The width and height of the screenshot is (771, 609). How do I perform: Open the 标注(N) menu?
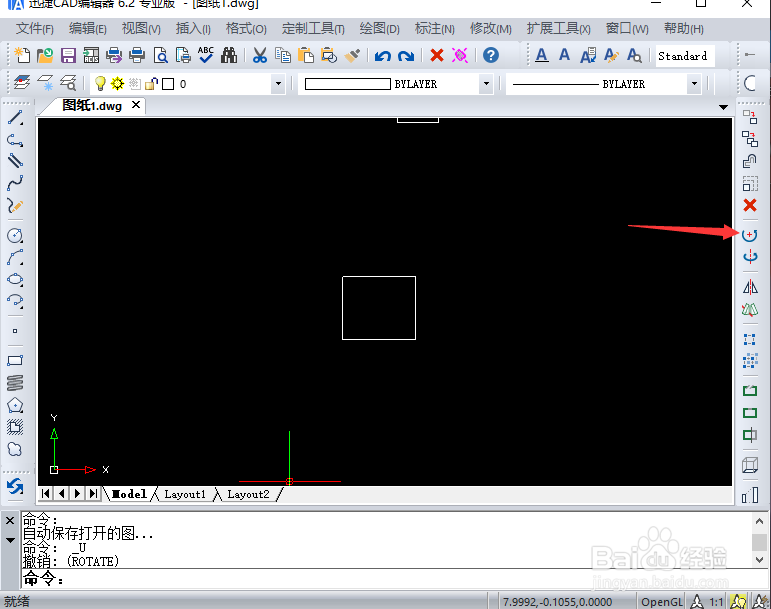click(x=435, y=29)
